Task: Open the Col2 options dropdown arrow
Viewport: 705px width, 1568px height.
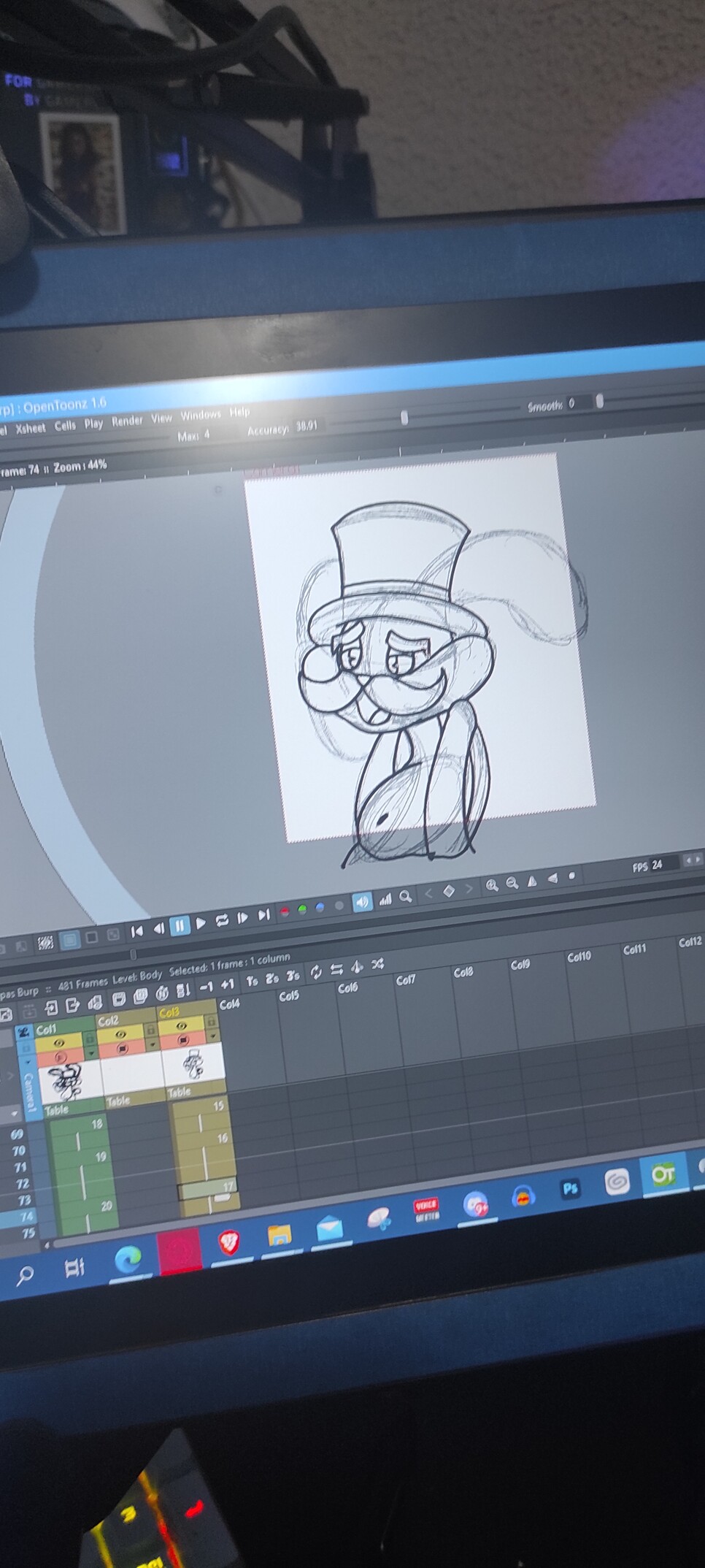Action: [x=153, y=1045]
